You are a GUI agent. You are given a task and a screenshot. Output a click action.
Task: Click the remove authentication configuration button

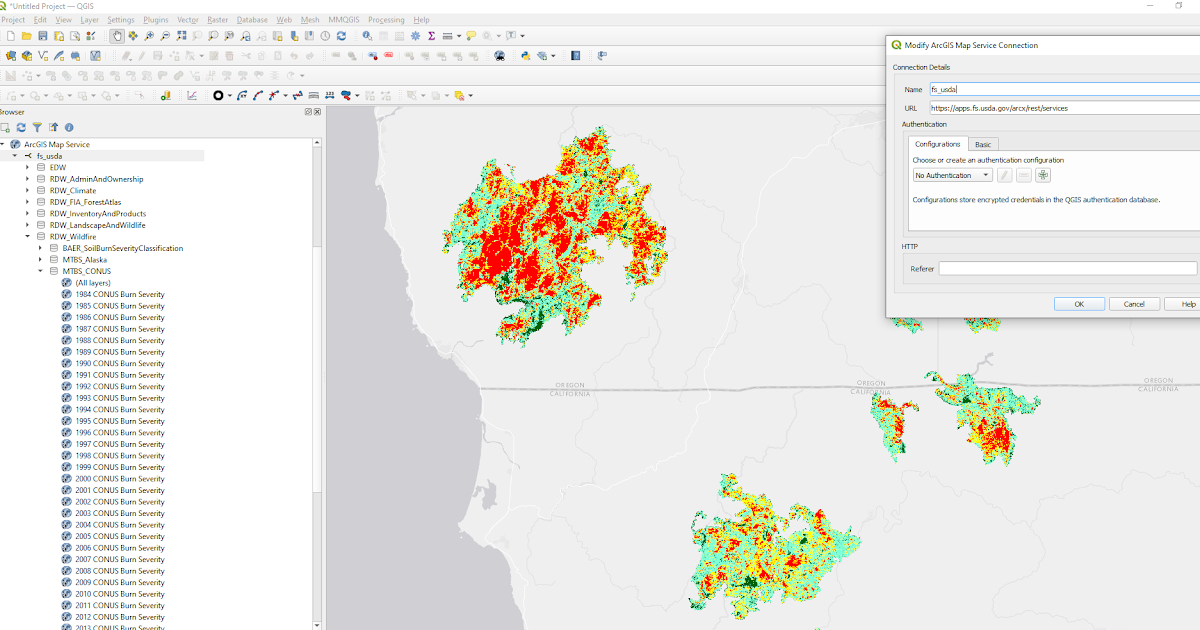[x=1024, y=175]
